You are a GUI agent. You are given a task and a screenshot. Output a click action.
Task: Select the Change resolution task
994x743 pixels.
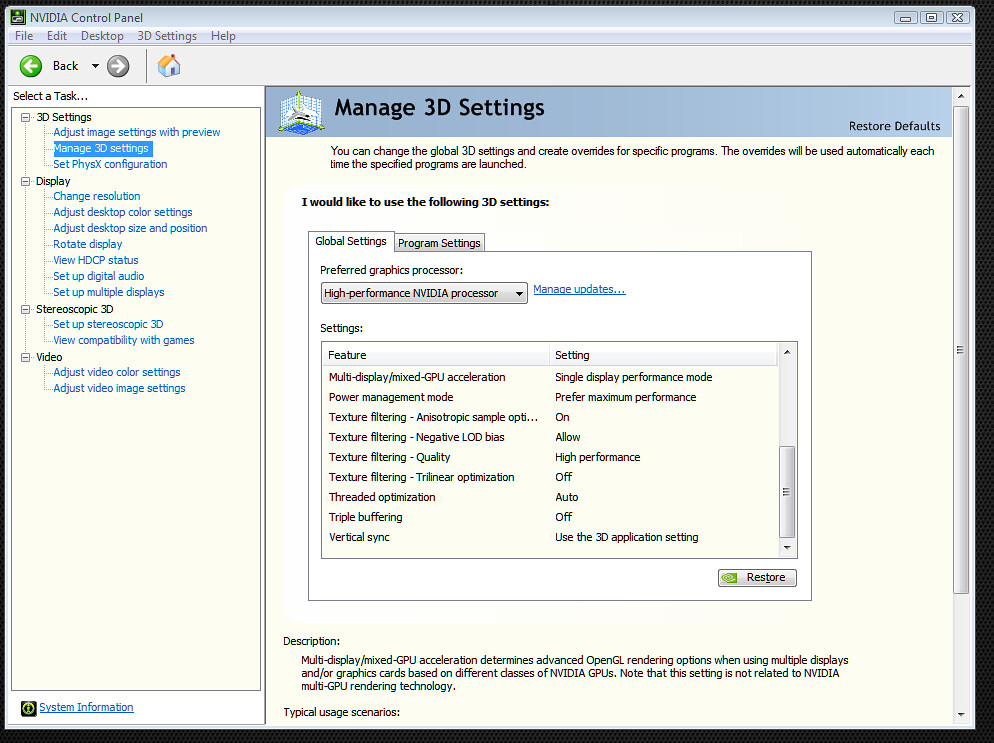coord(97,196)
